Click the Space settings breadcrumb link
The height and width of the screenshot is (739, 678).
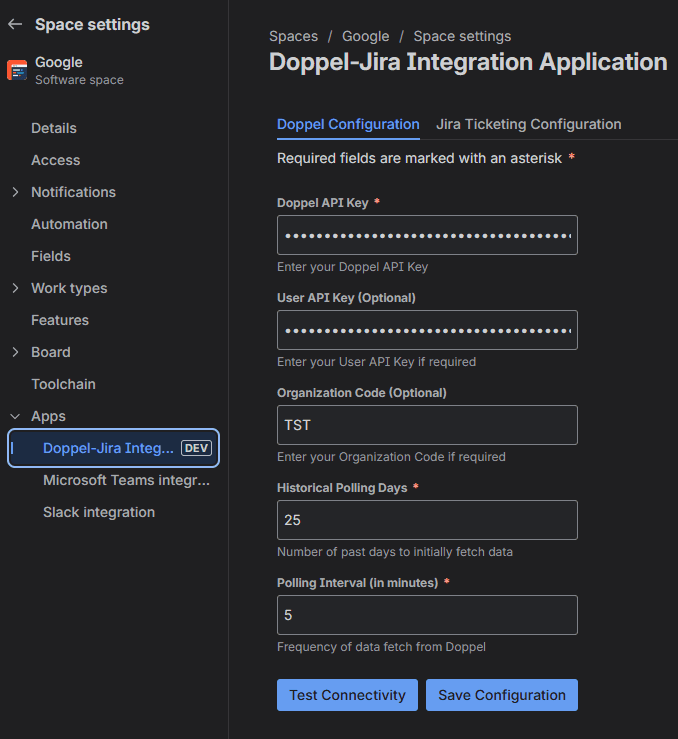point(462,36)
